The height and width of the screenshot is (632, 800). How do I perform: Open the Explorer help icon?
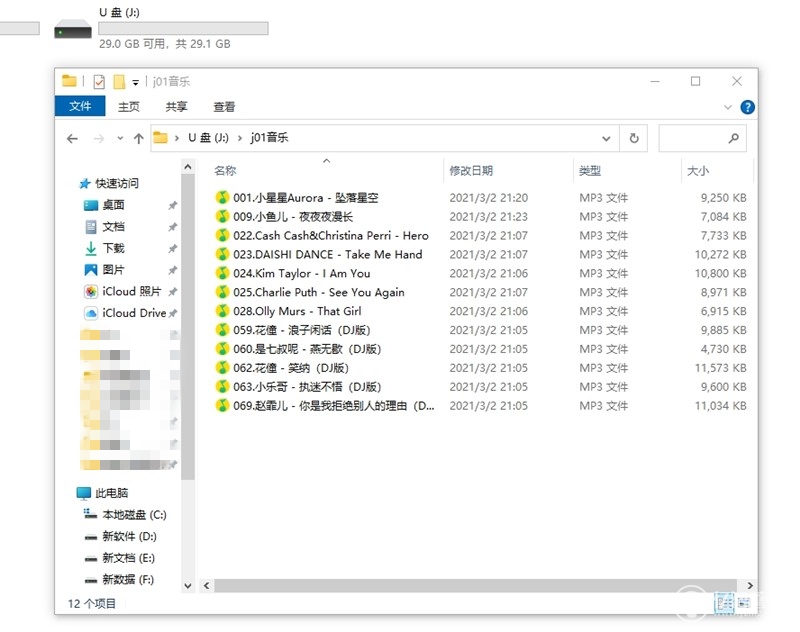point(747,107)
